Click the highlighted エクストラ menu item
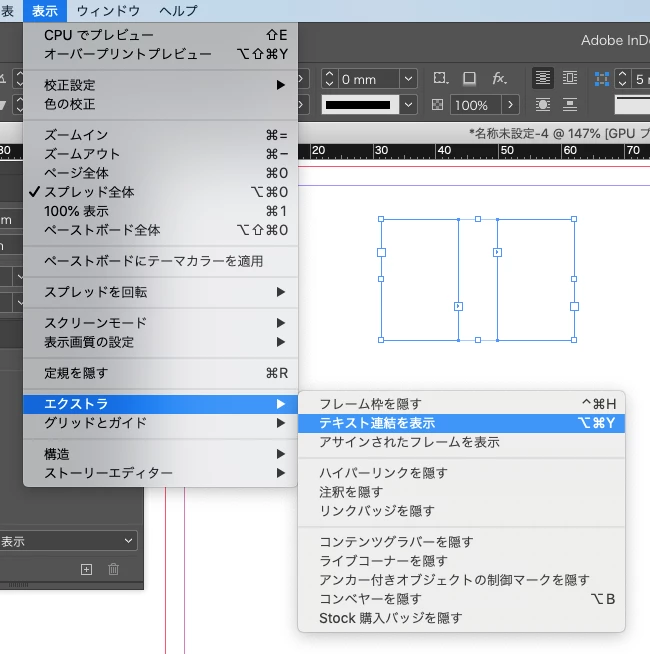This screenshot has height=654, width=650. 161,404
